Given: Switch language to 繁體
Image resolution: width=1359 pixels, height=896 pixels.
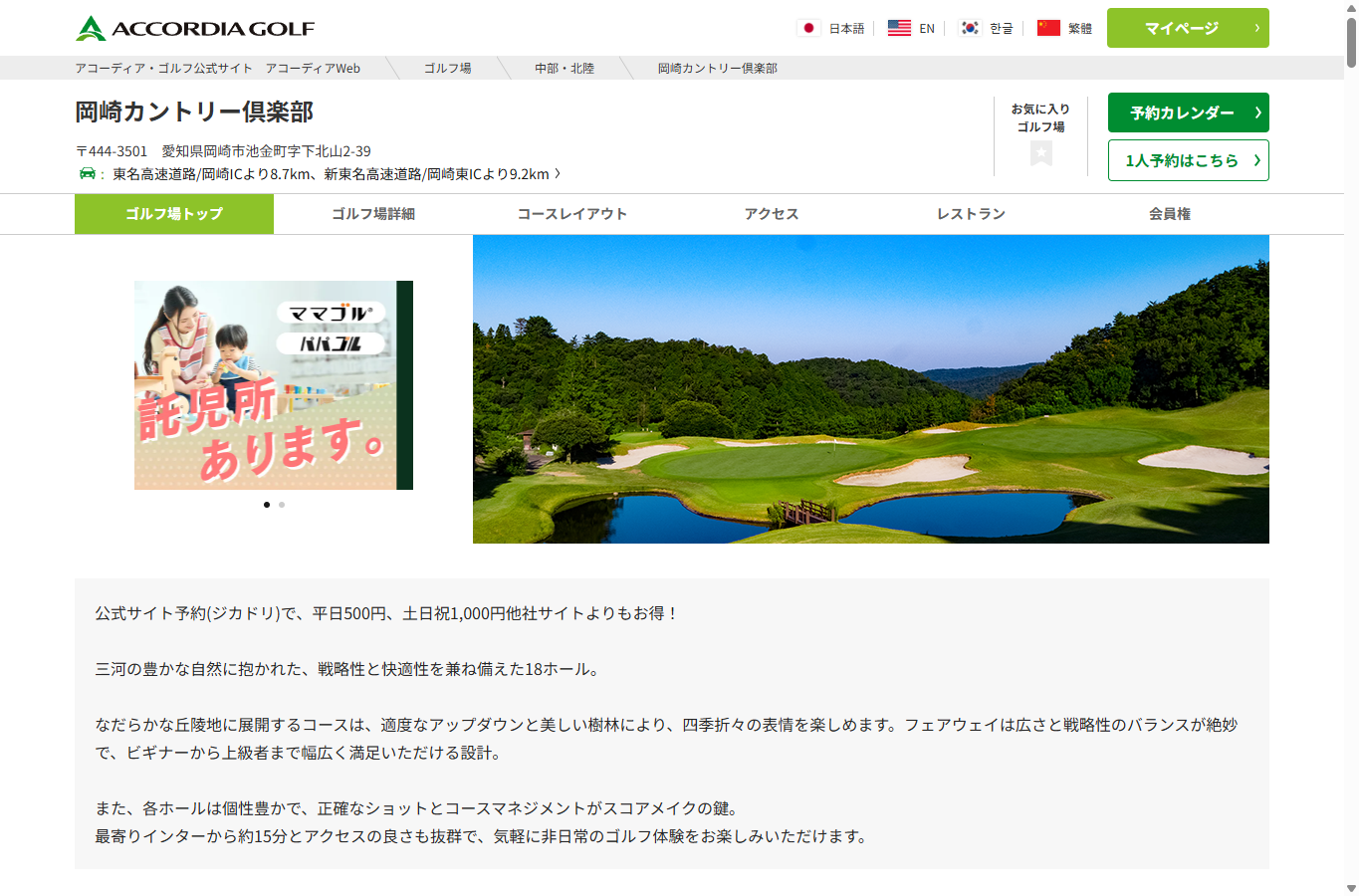Looking at the screenshot, I should coord(1080,29).
